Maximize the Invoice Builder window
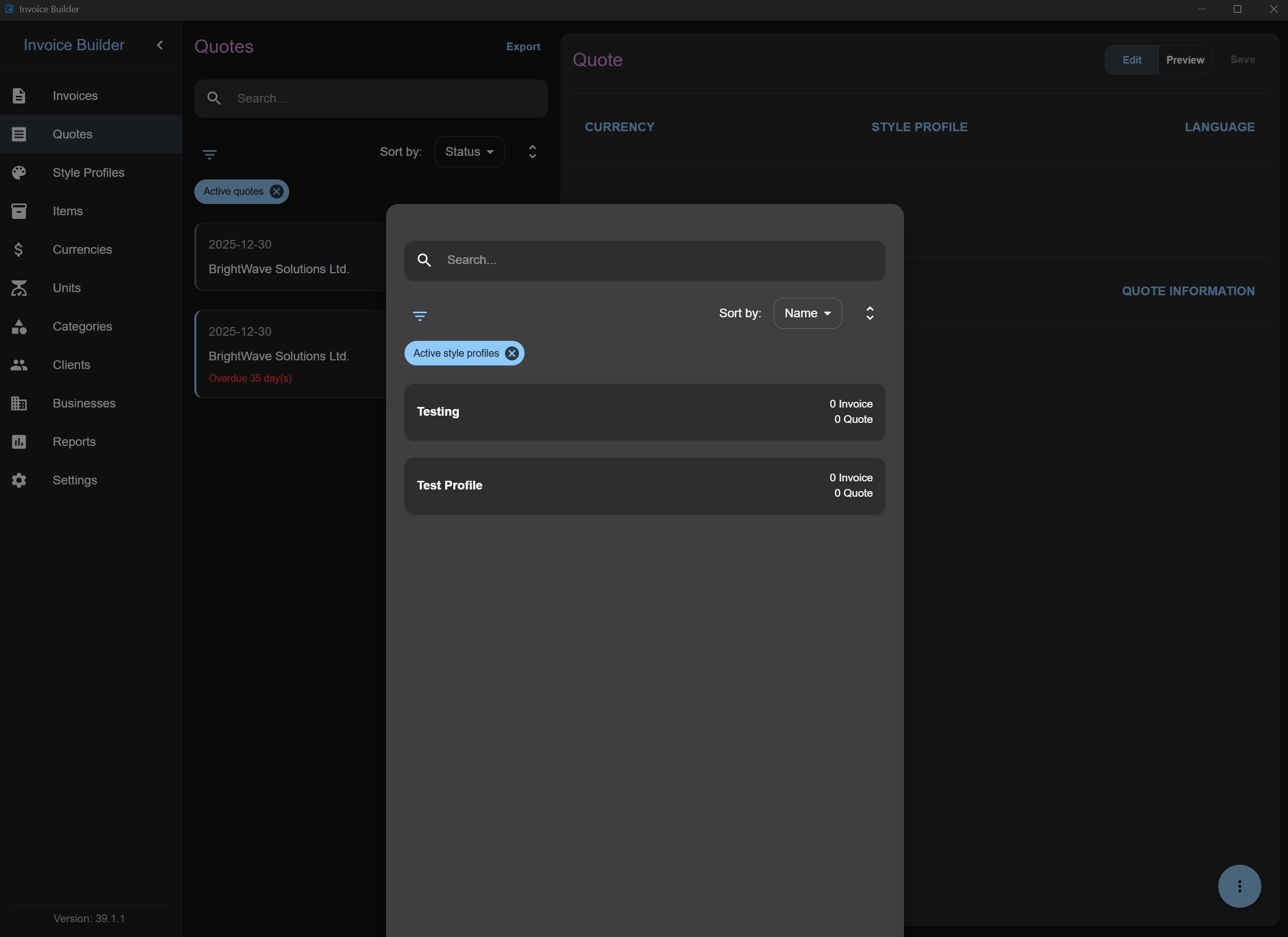Image resolution: width=1288 pixels, height=937 pixels. (1237, 9)
